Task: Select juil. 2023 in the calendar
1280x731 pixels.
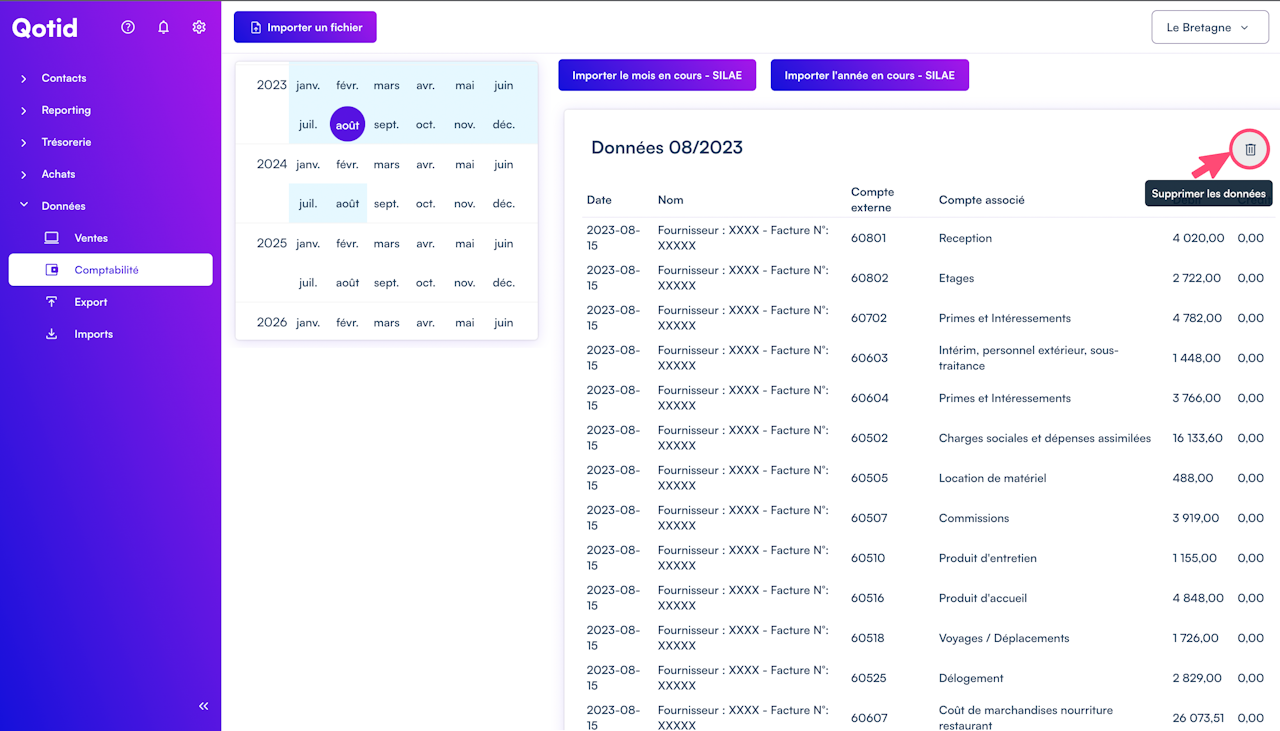Action: tap(308, 125)
